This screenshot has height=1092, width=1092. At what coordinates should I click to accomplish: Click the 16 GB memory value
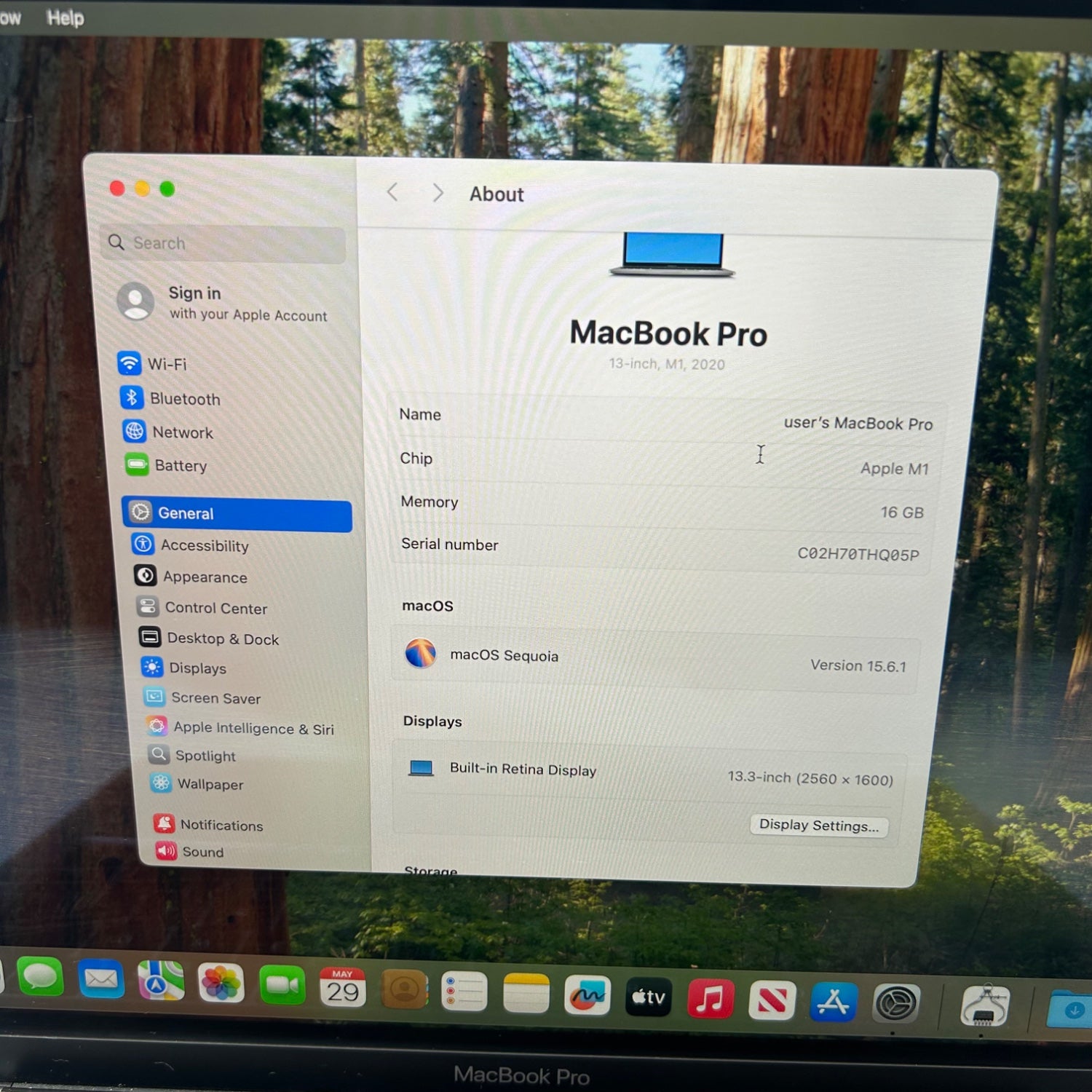point(902,513)
